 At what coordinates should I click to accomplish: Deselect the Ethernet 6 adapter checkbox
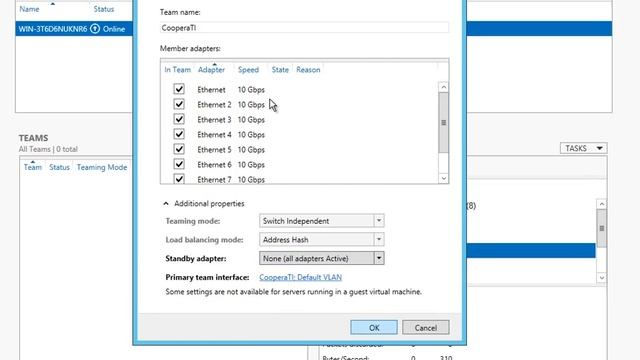(179, 164)
